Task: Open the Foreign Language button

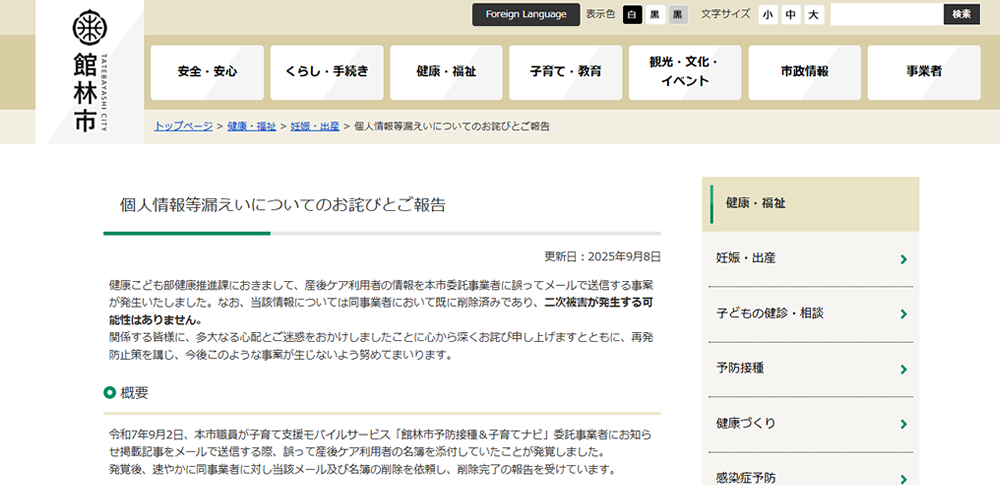Action: pos(526,14)
